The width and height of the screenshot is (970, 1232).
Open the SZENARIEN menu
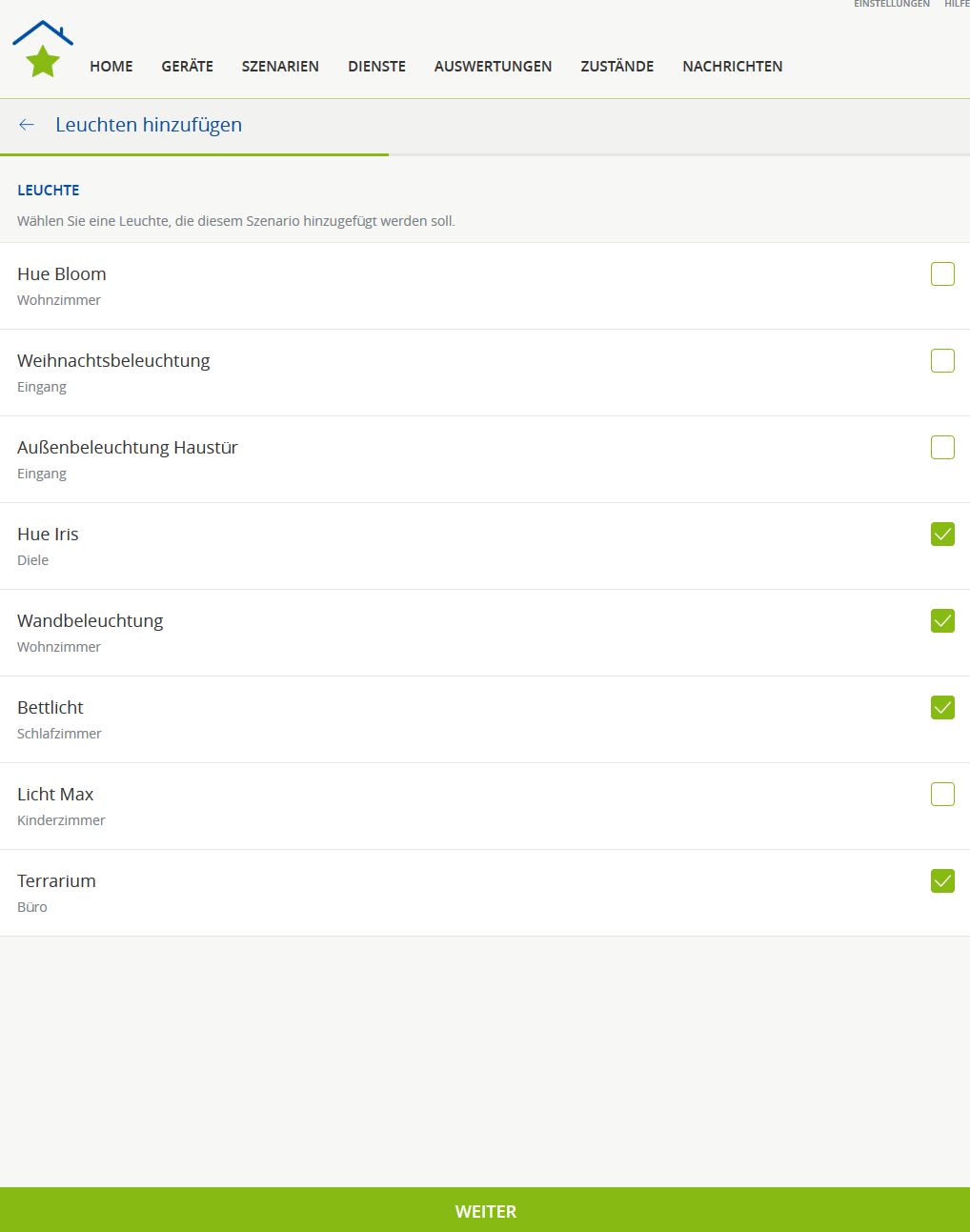click(x=280, y=67)
